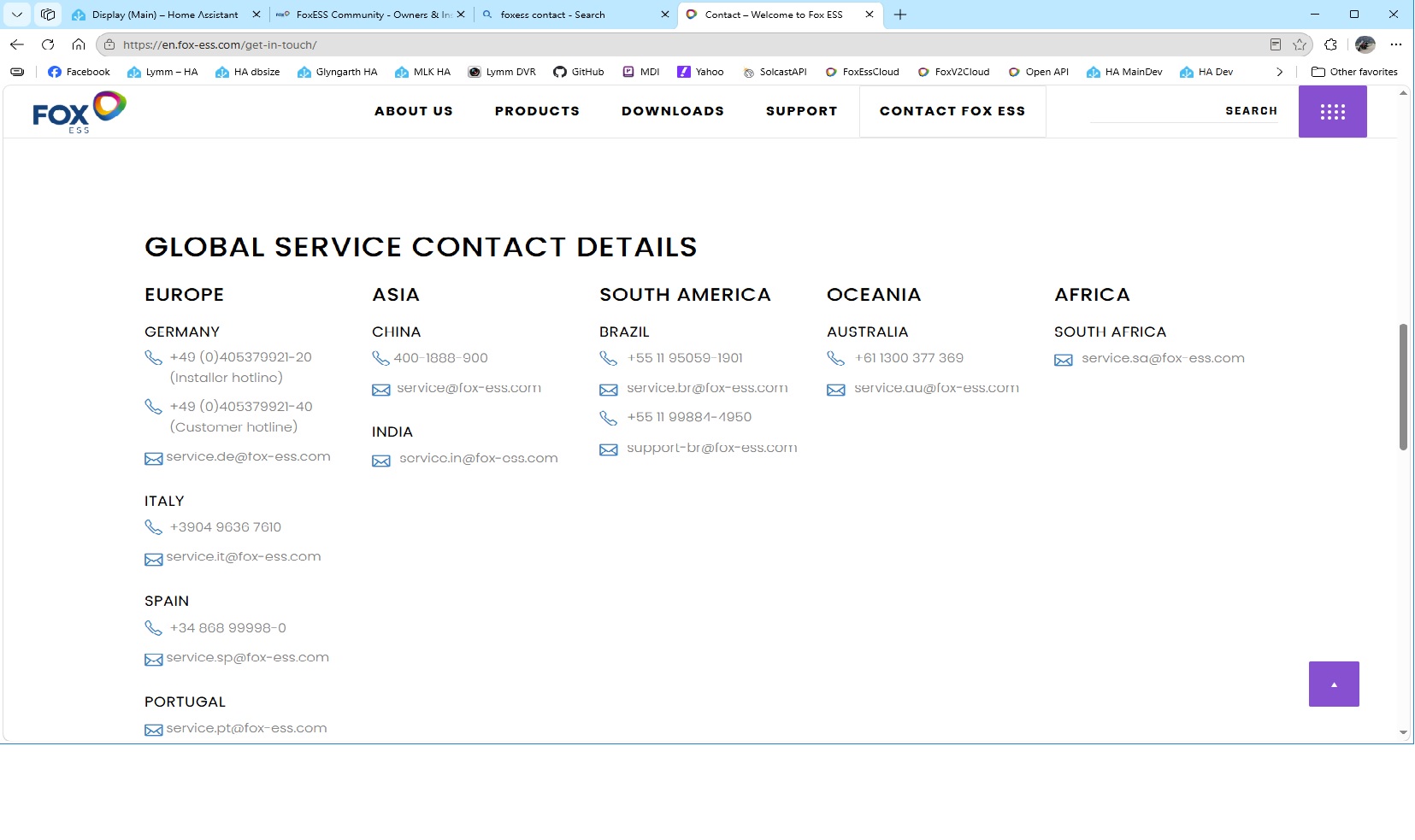Click the +55 11 99884-4950 phone number
Viewport: 1415px width, 840px height.
pyautogui.click(x=689, y=417)
